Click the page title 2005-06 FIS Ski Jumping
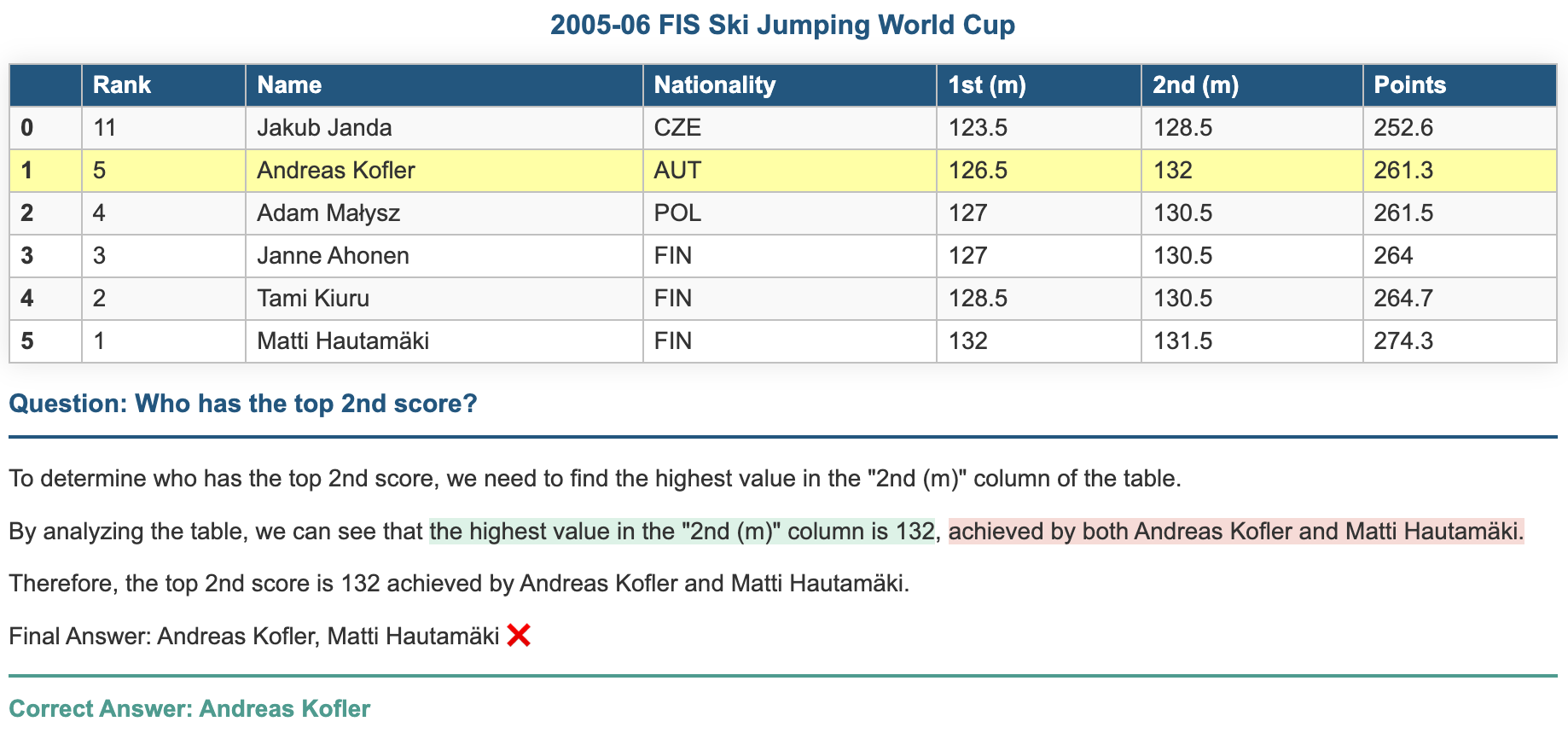The height and width of the screenshot is (739, 1568). [783, 26]
